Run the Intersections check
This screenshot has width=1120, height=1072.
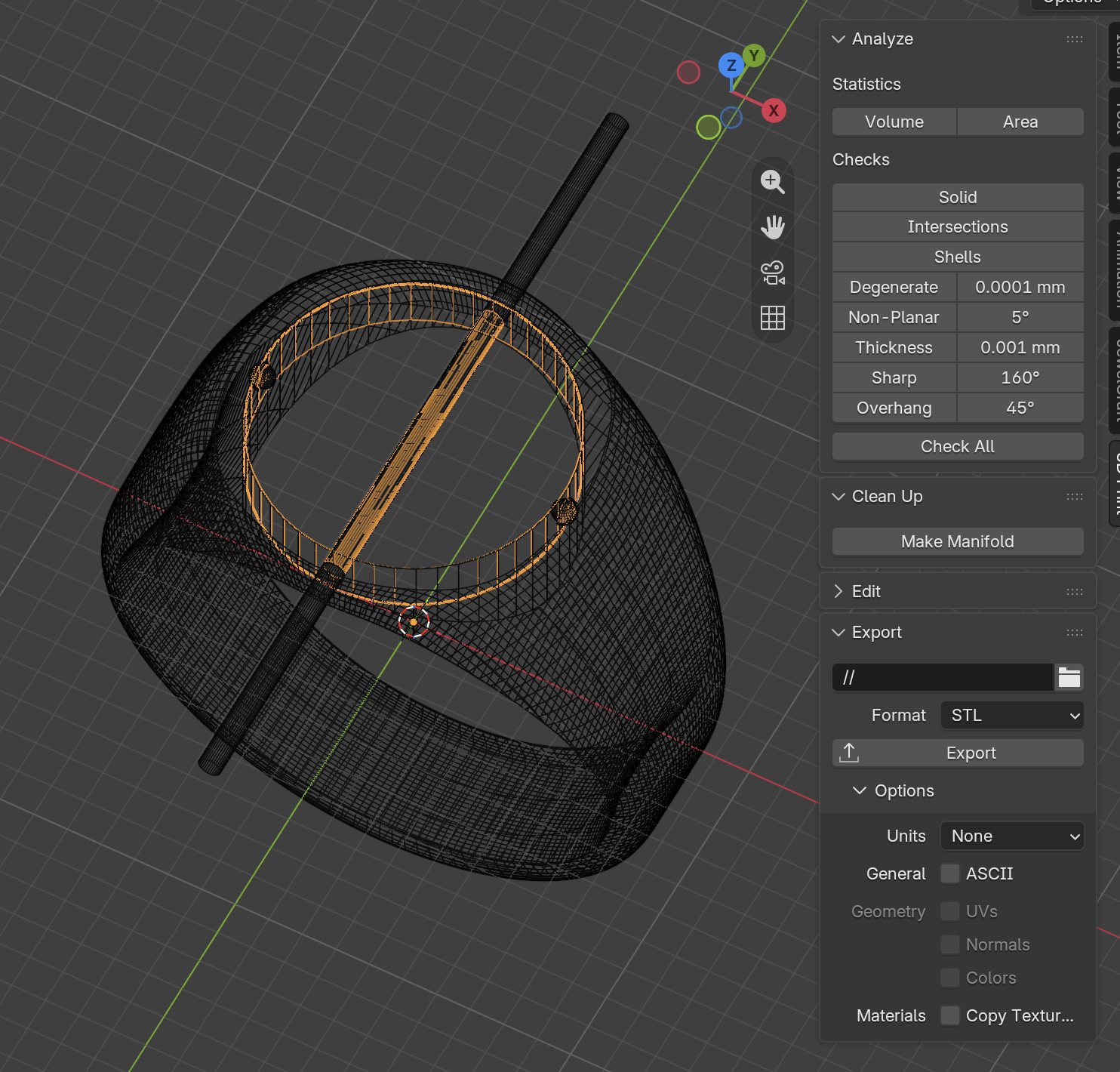(x=958, y=227)
